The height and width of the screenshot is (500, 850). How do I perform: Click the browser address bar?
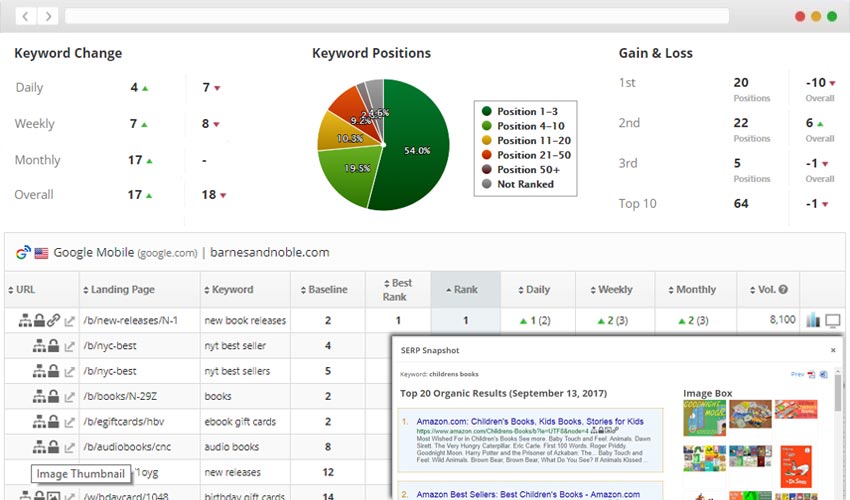point(397,16)
